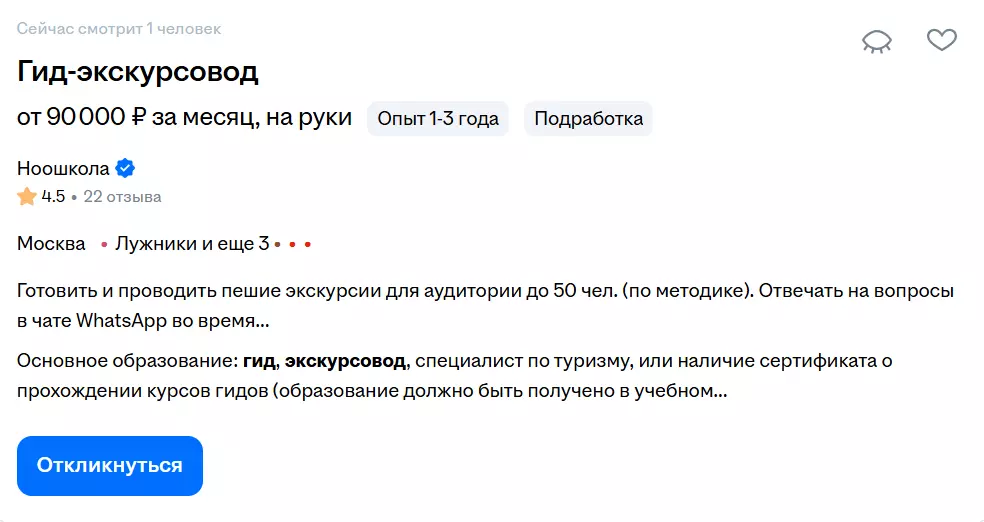Click the Опыт 1-3 года tag

[x=438, y=119]
